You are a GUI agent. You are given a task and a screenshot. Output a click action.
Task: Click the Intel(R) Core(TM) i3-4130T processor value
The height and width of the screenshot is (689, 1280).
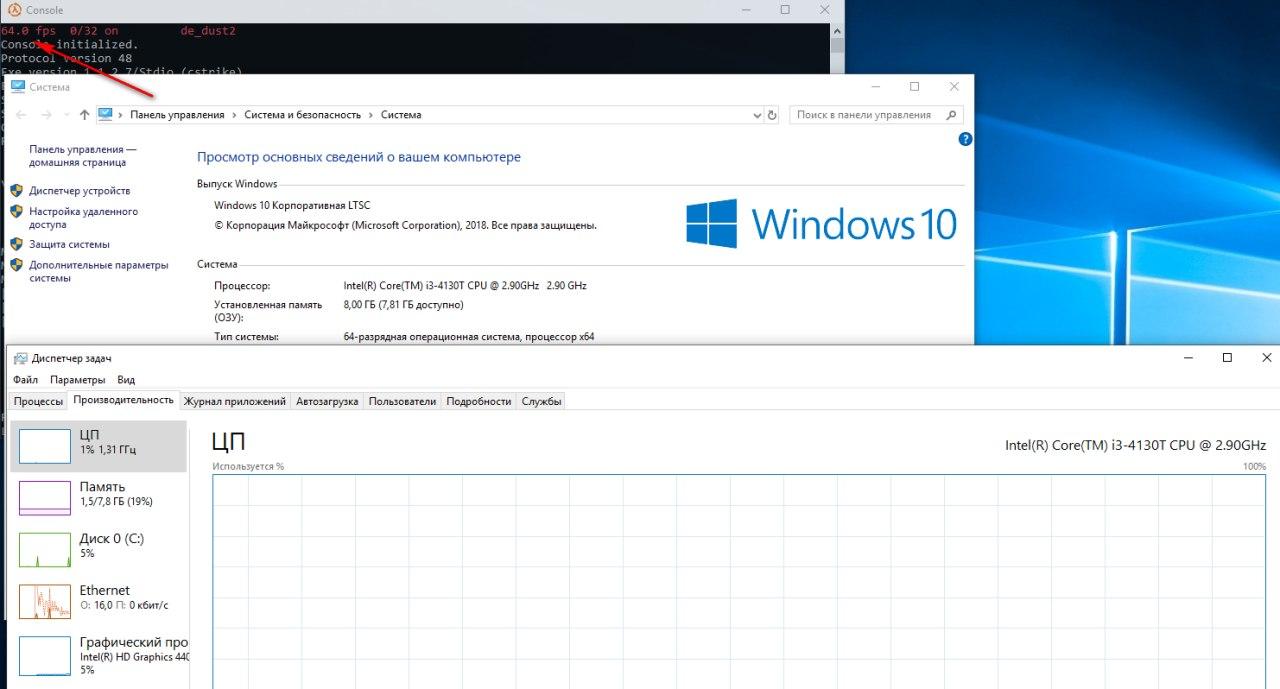click(465, 285)
